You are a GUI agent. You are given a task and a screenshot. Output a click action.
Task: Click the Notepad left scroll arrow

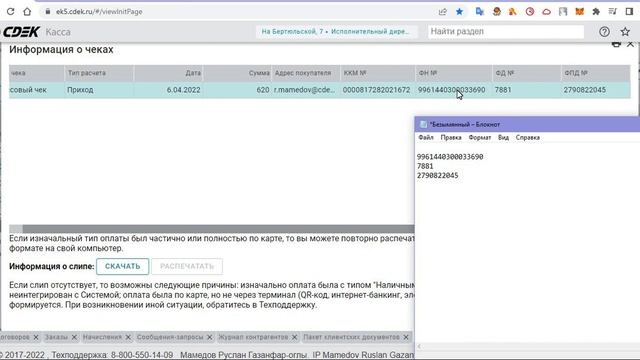pos(419,347)
